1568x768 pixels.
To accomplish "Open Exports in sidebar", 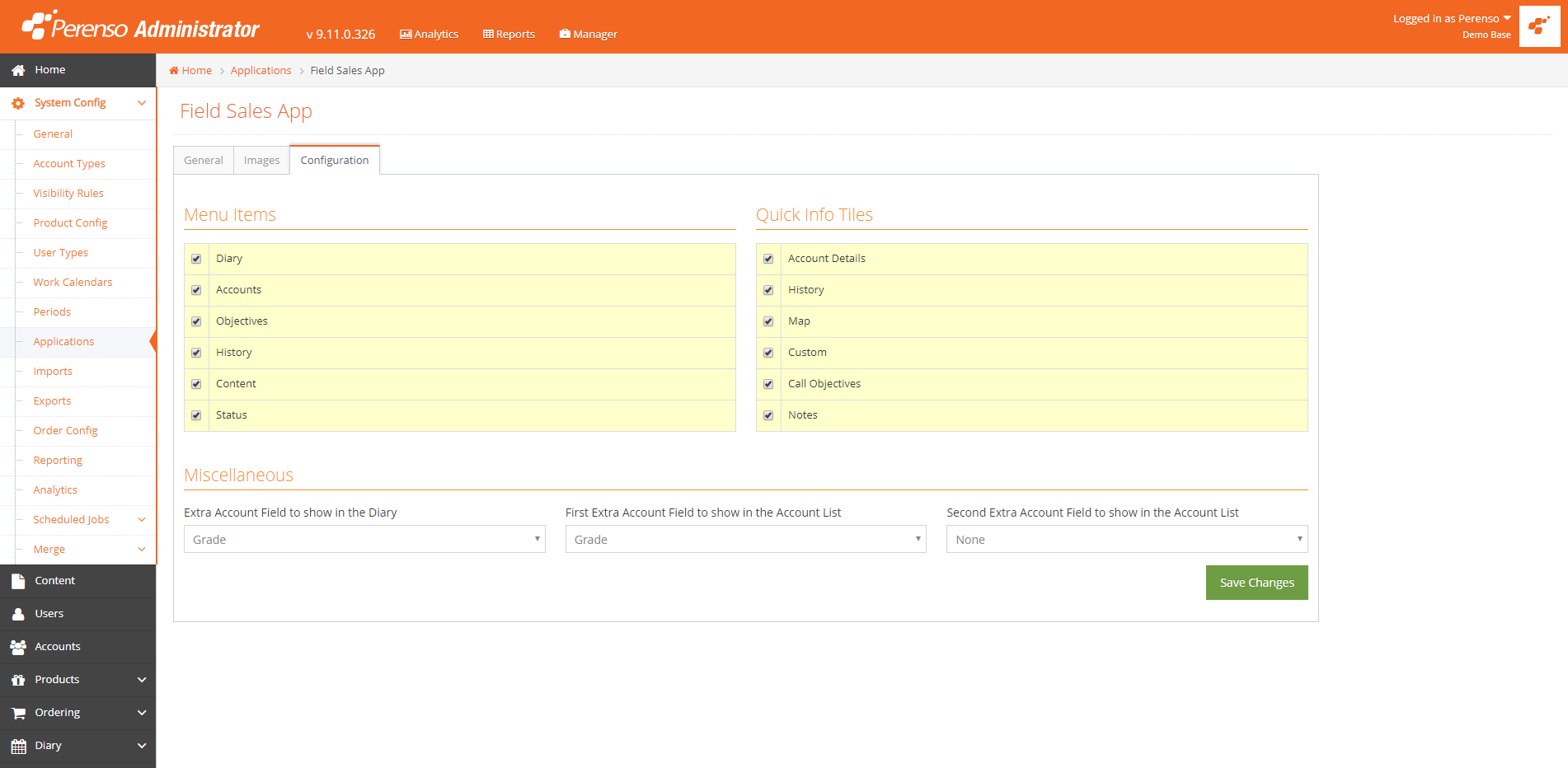I will [52, 400].
